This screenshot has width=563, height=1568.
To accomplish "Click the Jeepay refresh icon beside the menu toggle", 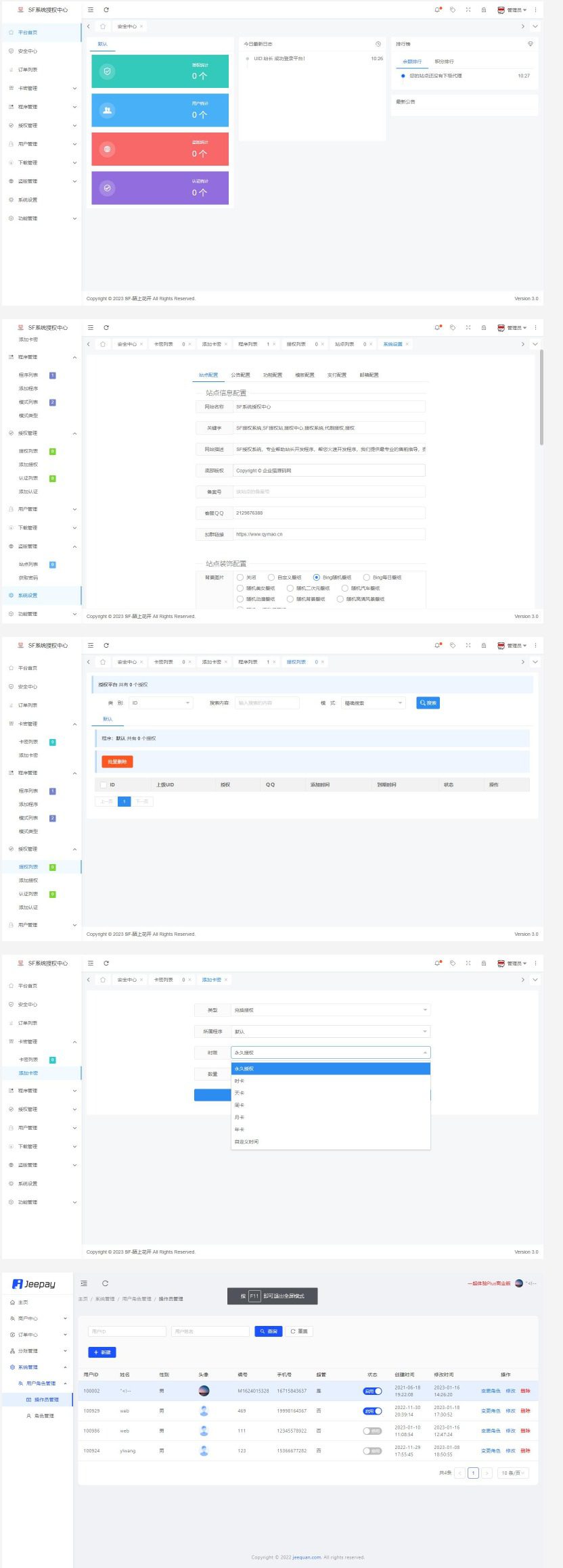I will (x=105, y=1283).
